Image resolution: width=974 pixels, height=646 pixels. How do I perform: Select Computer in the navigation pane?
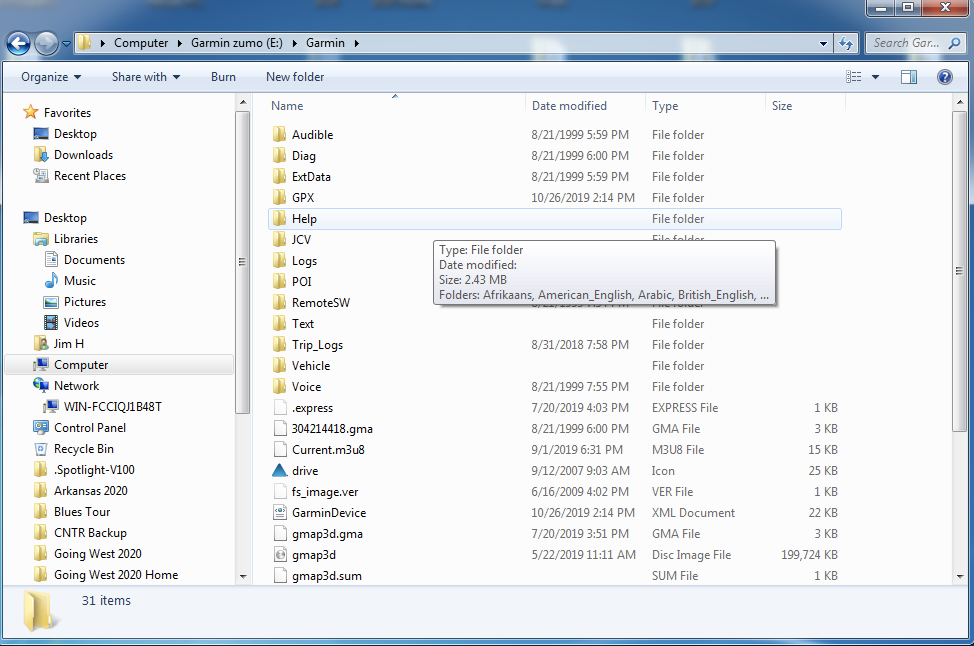tap(81, 365)
